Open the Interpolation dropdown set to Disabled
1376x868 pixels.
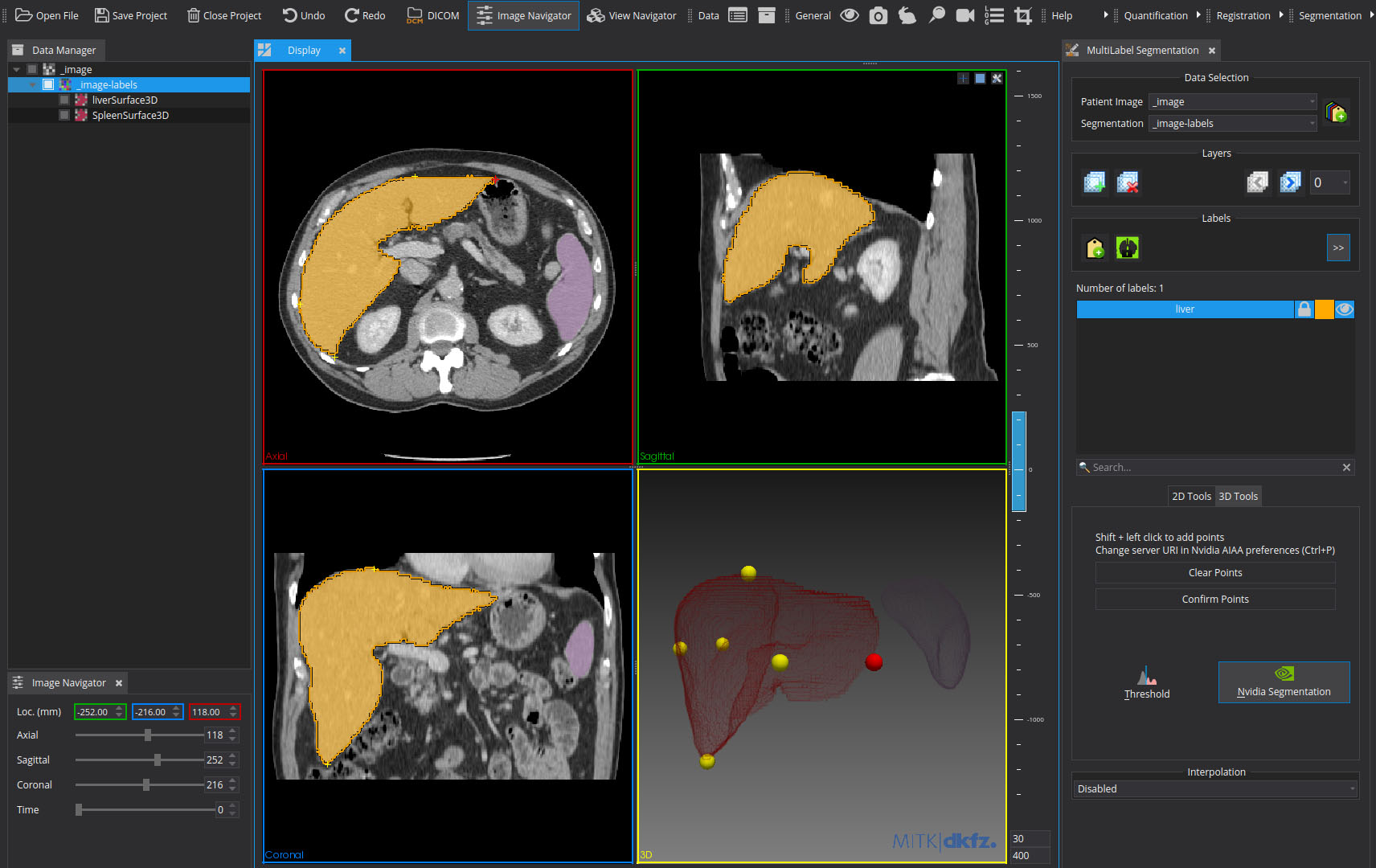1215,789
